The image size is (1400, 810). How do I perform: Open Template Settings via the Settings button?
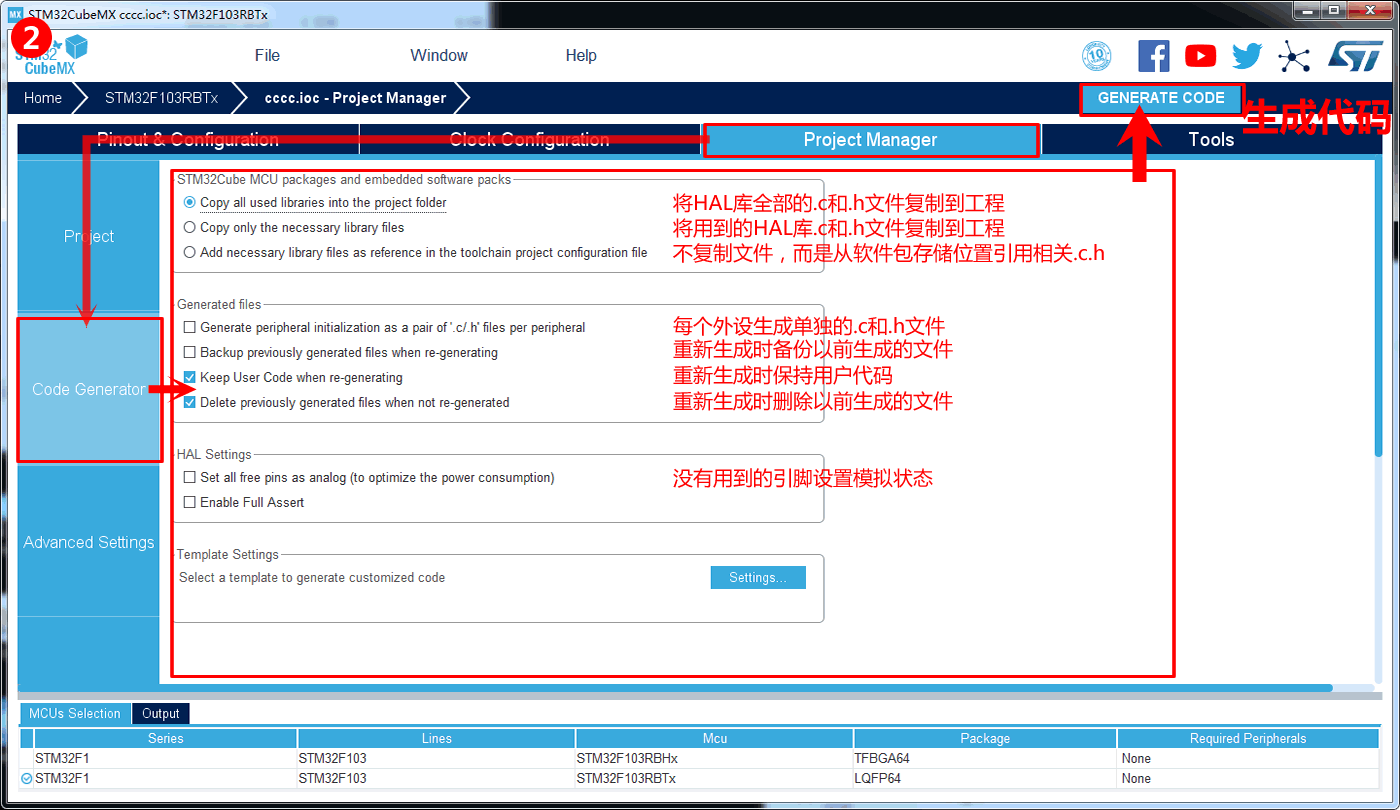click(x=757, y=577)
